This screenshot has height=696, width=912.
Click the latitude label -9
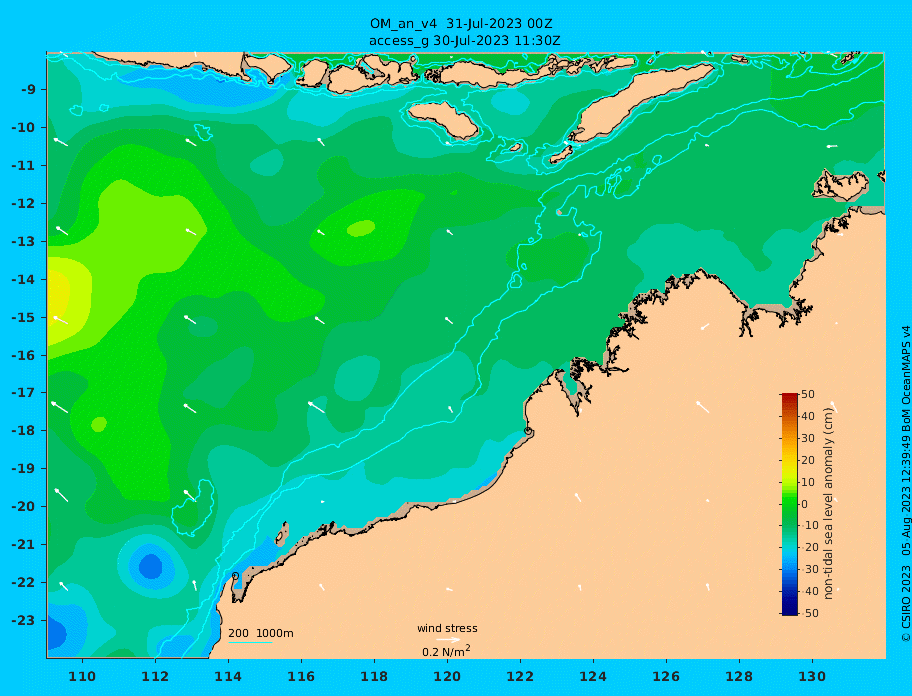[29, 90]
